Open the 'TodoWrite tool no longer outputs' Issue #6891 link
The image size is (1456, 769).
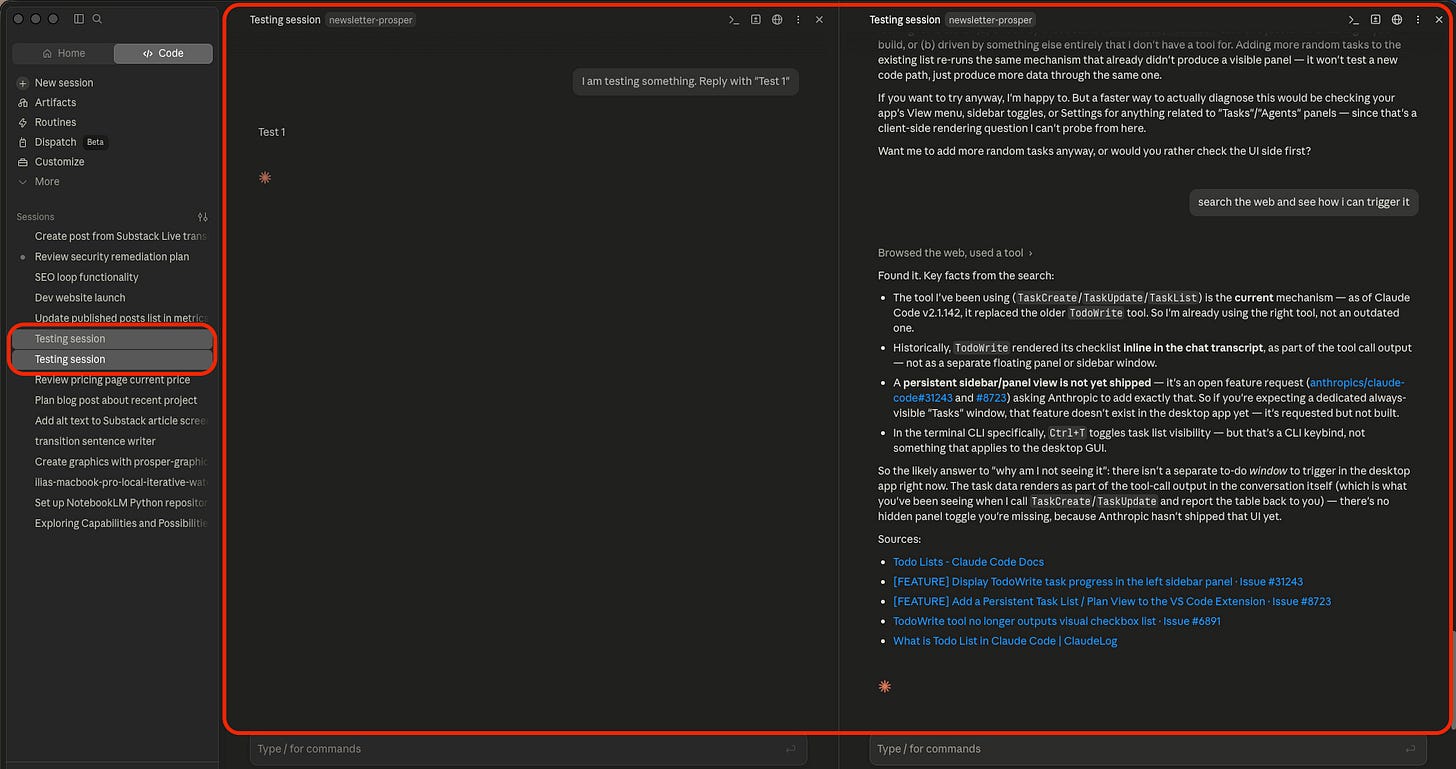click(1057, 621)
